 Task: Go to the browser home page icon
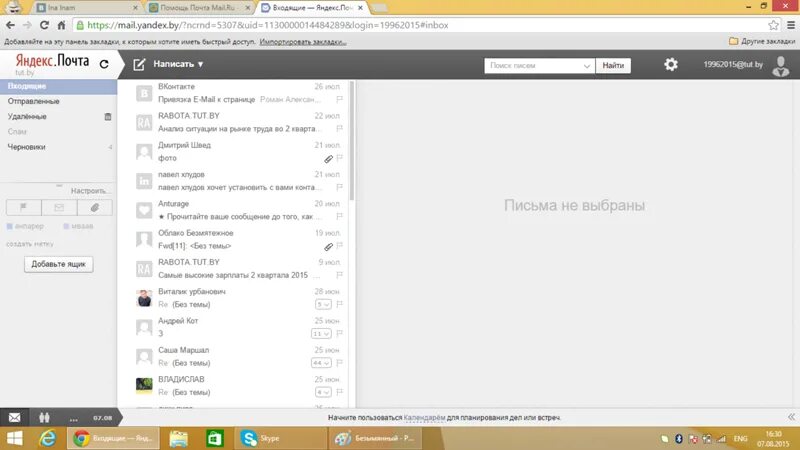(x=61, y=25)
